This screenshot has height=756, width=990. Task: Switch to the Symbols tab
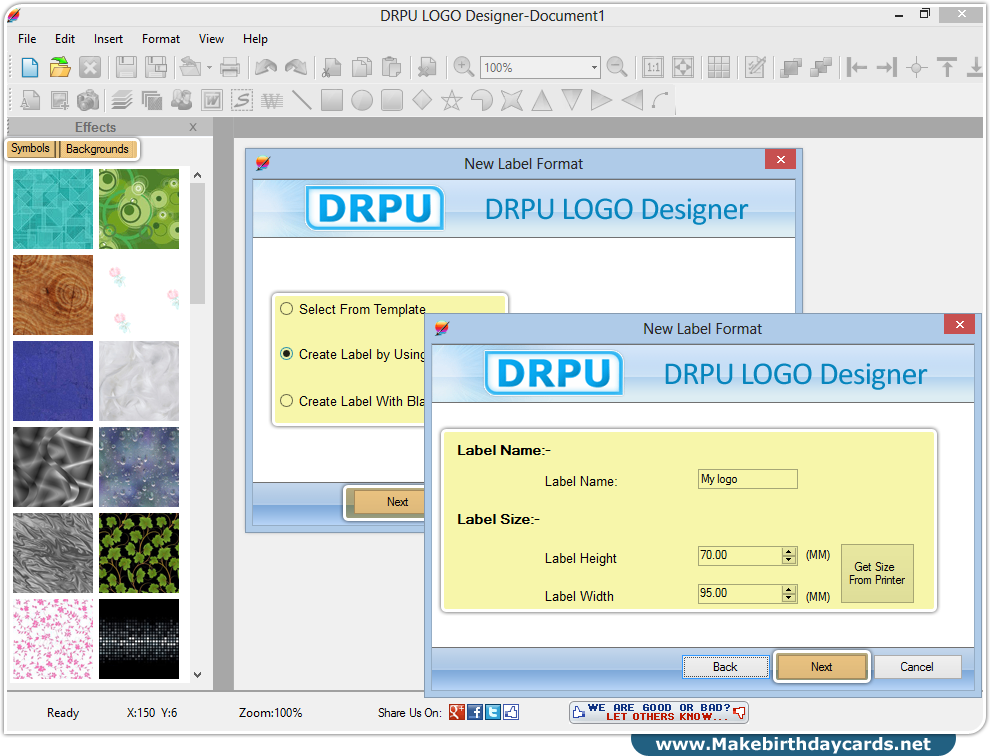(x=30, y=148)
